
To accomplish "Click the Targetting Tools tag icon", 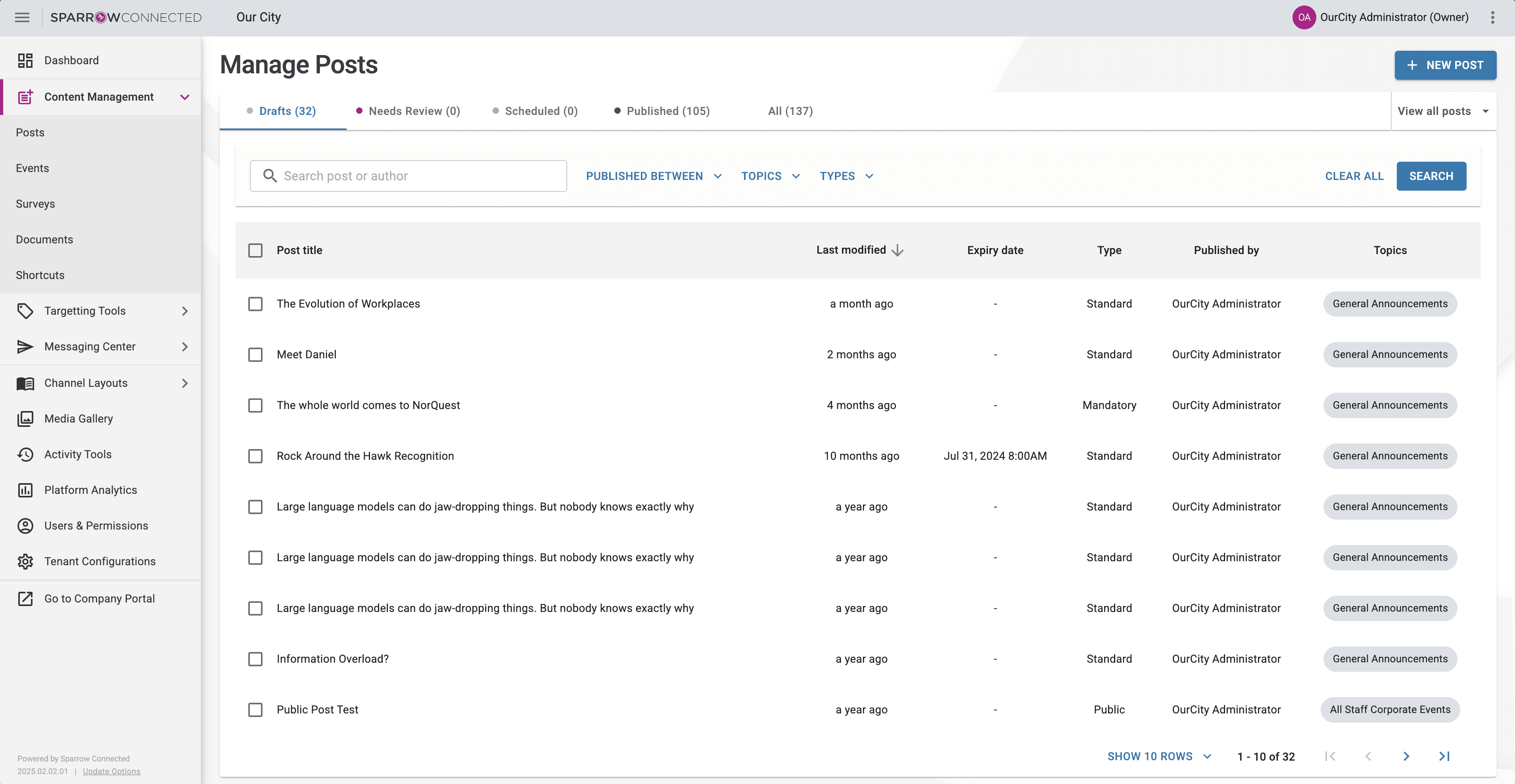I will tap(25, 311).
